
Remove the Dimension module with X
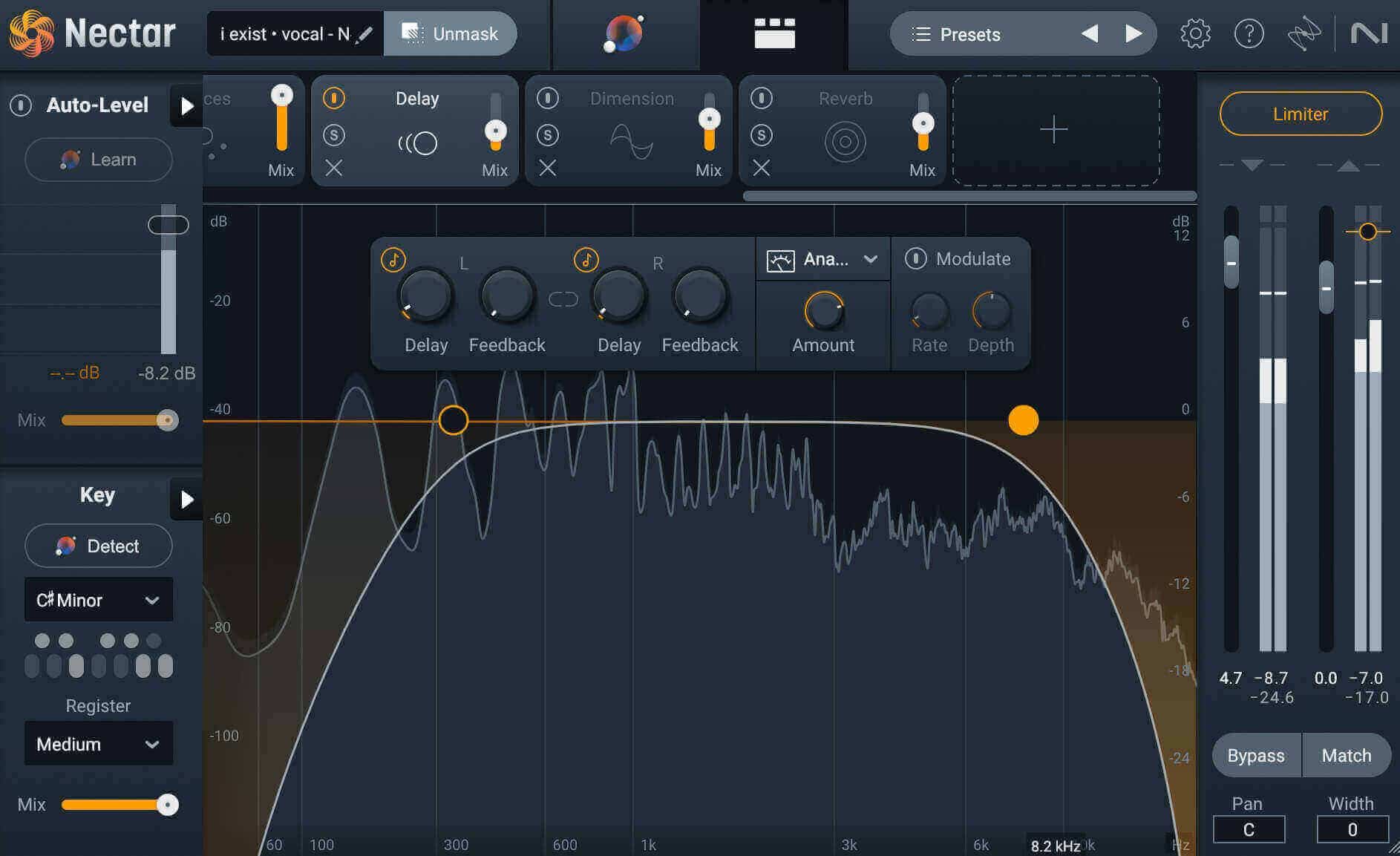[547, 169]
